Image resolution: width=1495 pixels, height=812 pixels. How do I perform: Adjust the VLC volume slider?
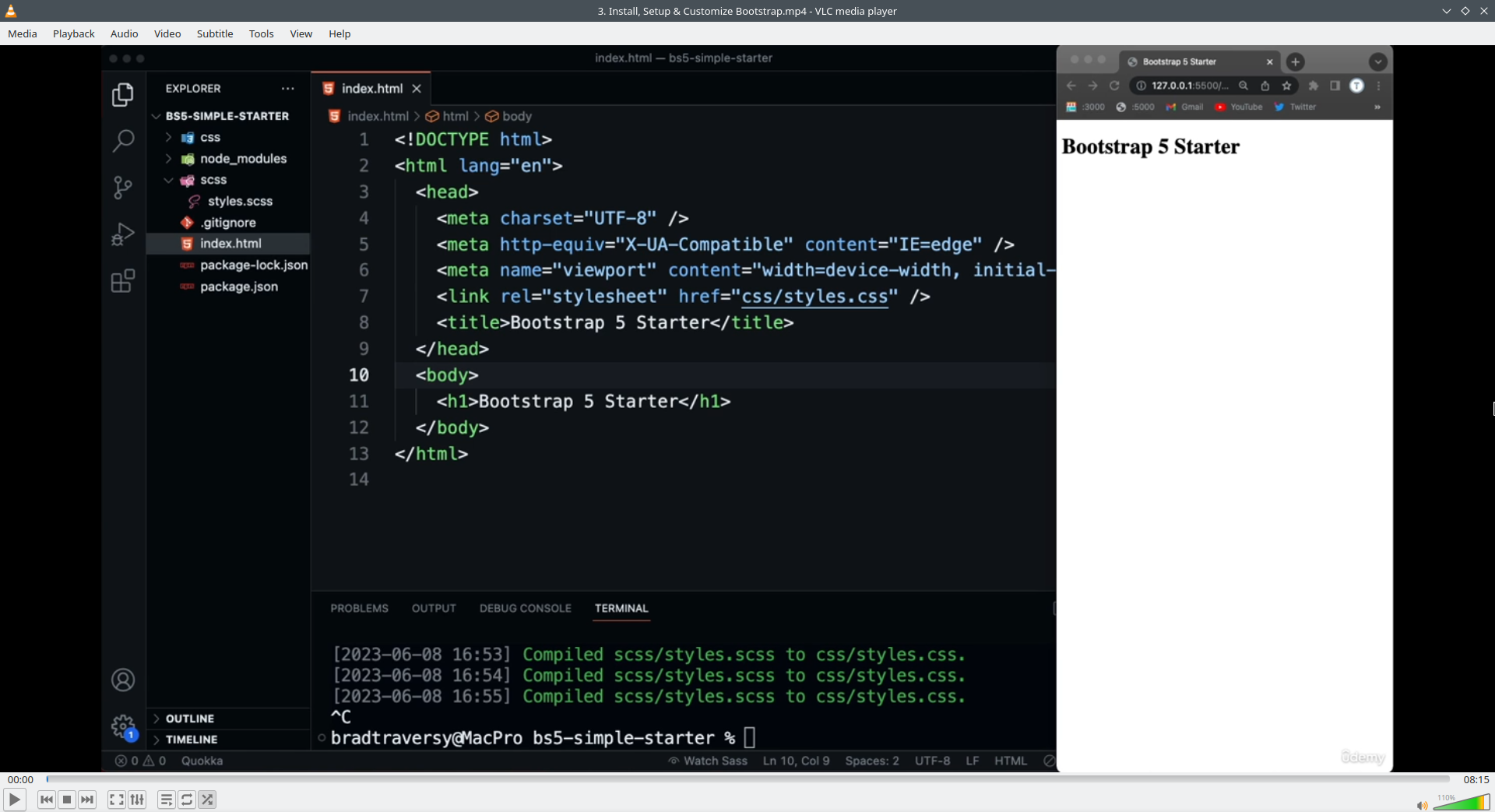(1461, 802)
